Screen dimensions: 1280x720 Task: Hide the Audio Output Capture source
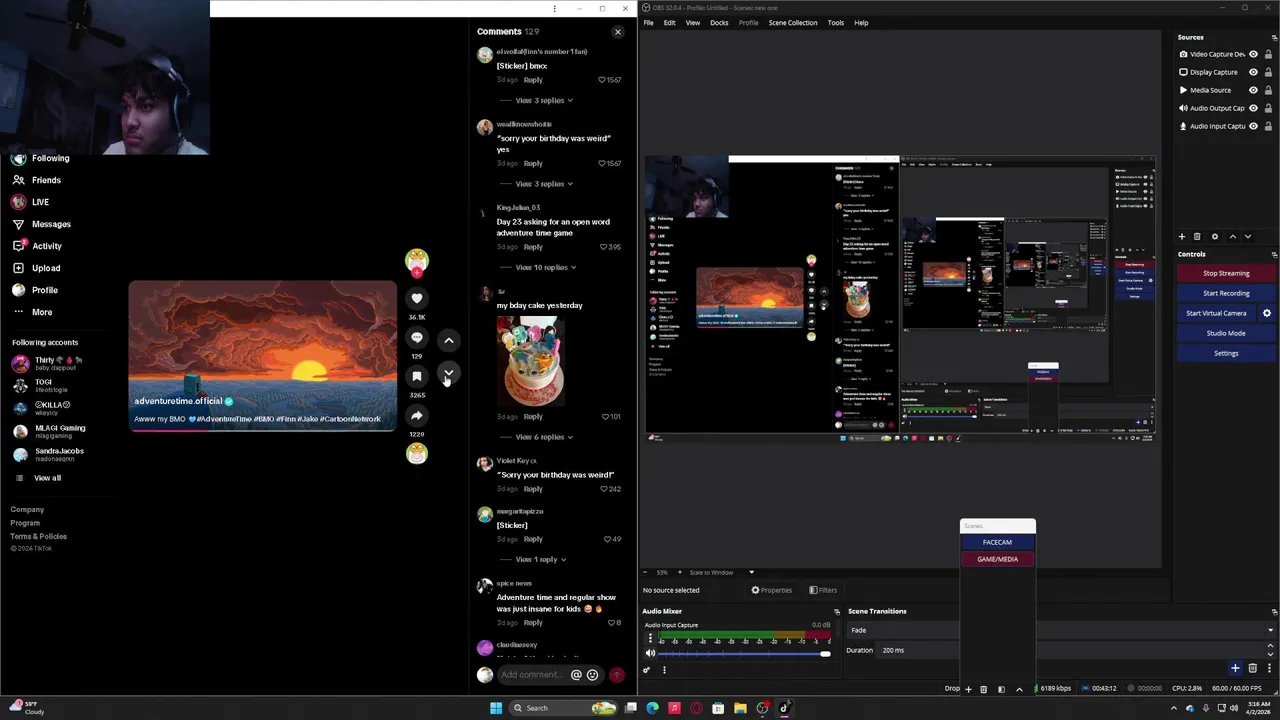point(1253,108)
